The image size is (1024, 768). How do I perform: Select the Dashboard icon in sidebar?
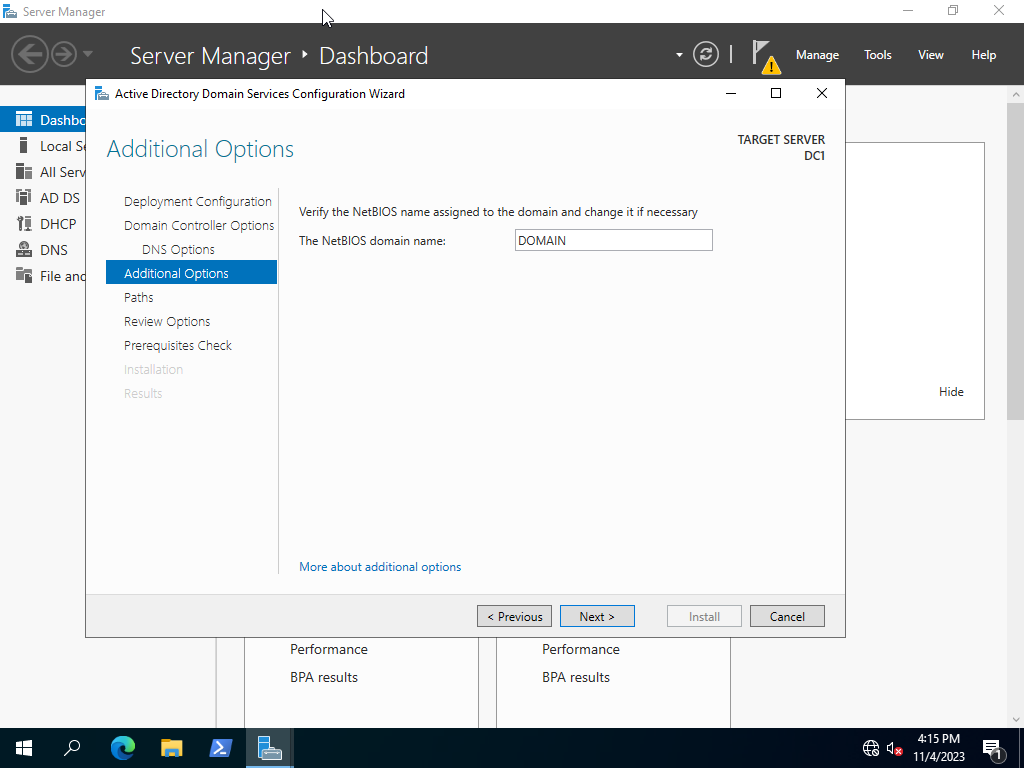click(x=24, y=120)
